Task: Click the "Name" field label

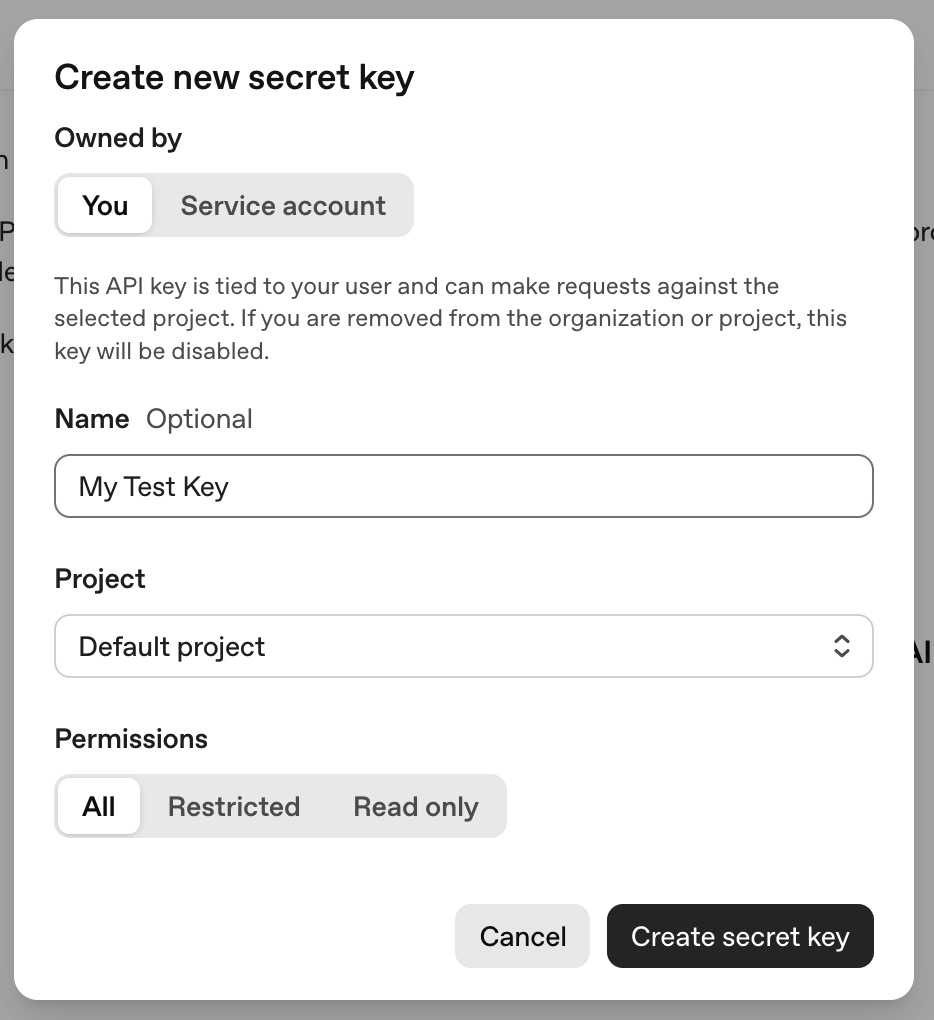Action: click(x=92, y=419)
